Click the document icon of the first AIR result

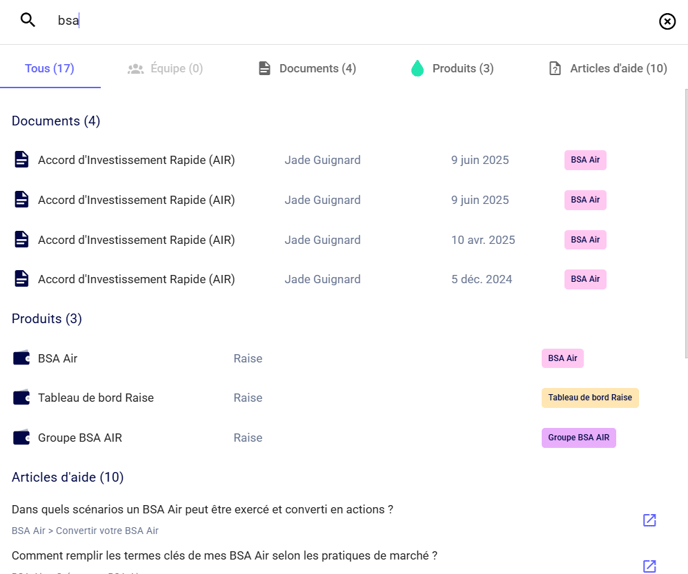(21, 160)
